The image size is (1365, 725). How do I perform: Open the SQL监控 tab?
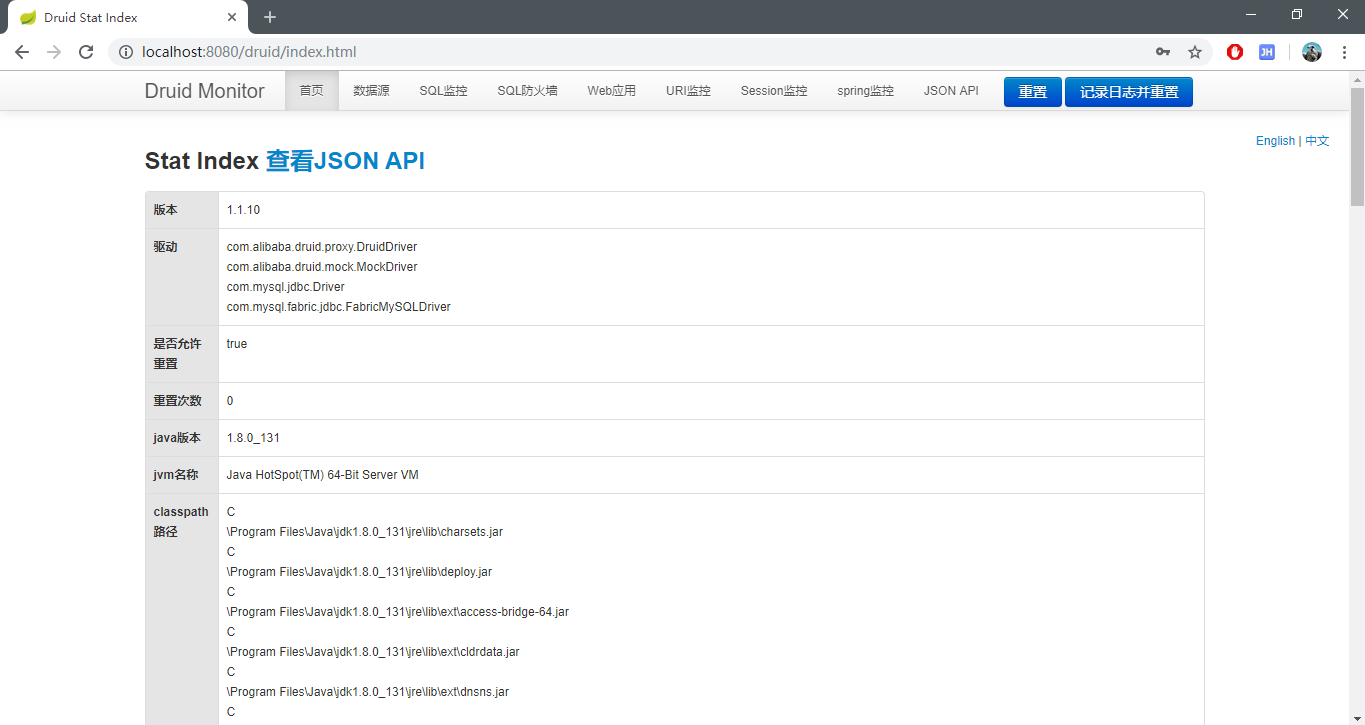click(x=443, y=91)
